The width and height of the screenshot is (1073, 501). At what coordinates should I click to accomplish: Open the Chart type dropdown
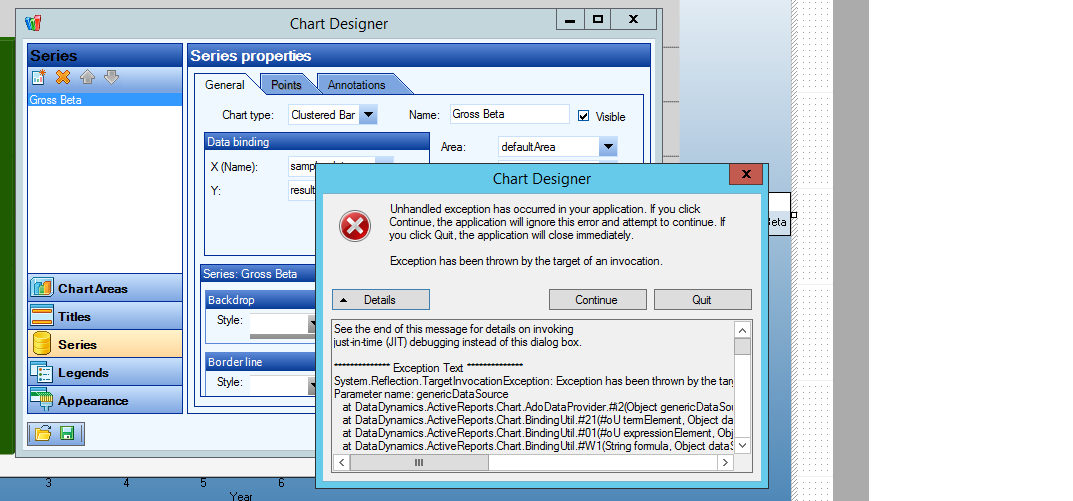pos(368,115)
